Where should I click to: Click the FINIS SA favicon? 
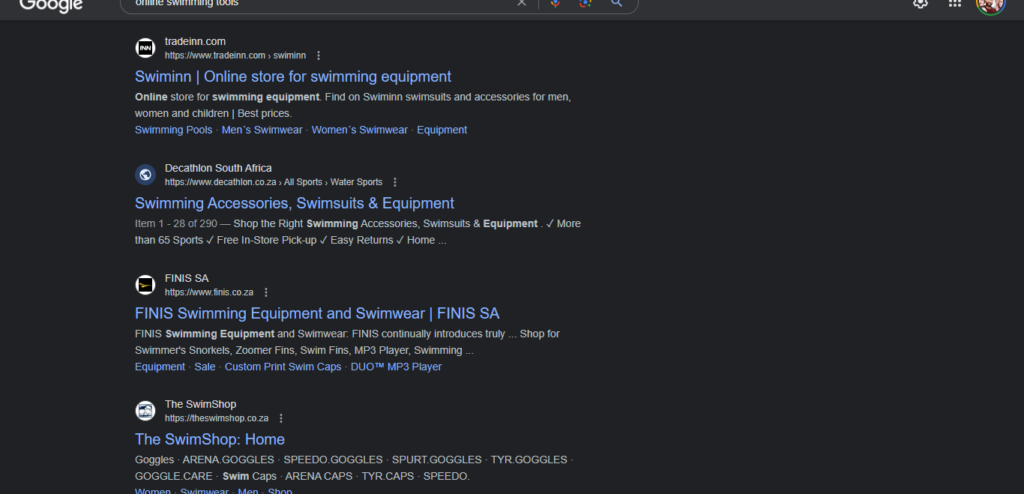click(146, 285)
